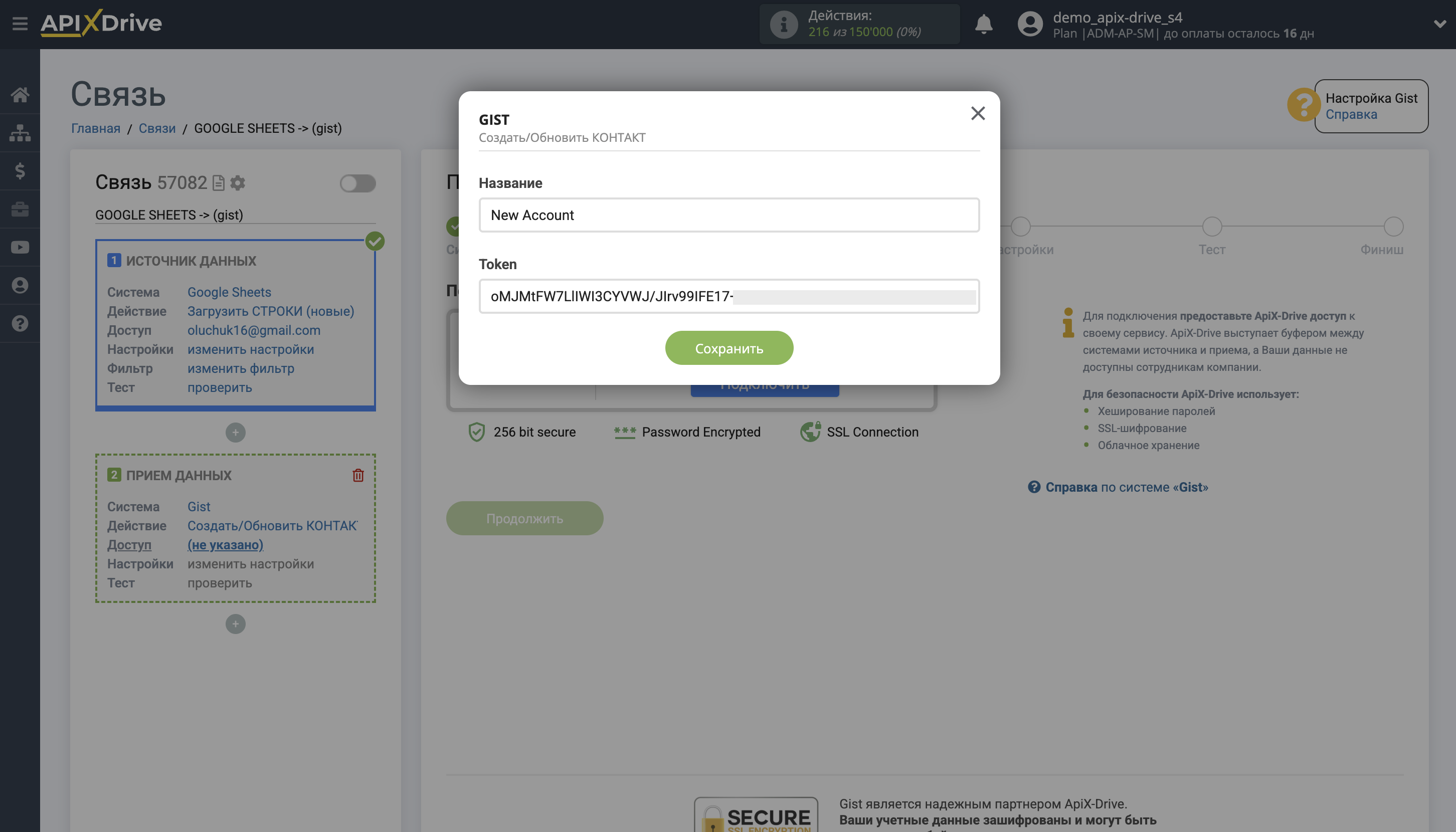Open the dollar billing icon in sidebar
The width and height of the screenshot is (1456, 832).
click(x=20, y=171)
